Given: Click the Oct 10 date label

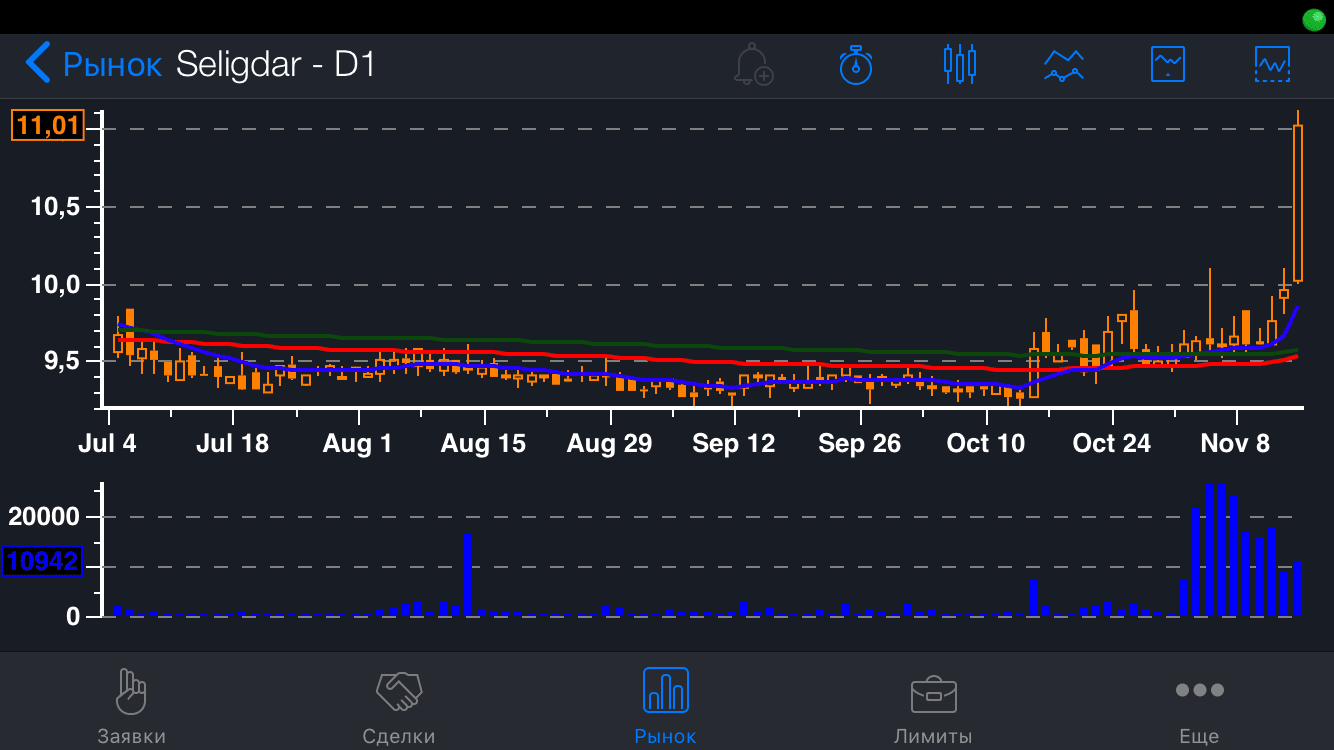Looking at the screenshot, I should point(986,443).
